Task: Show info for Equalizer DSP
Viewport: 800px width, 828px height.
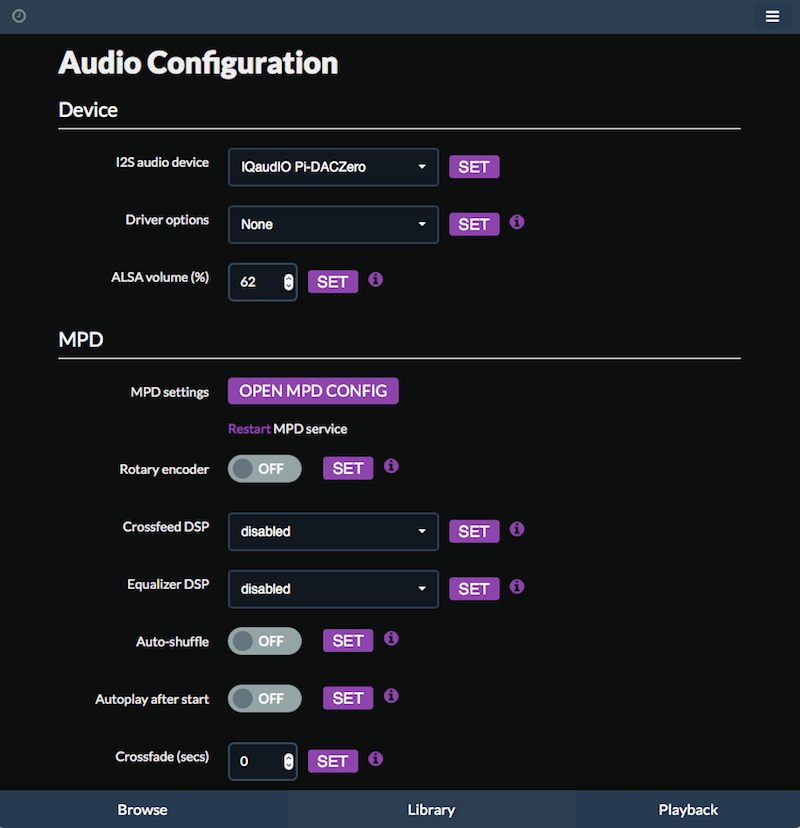Action: click(x=517, y=586)
